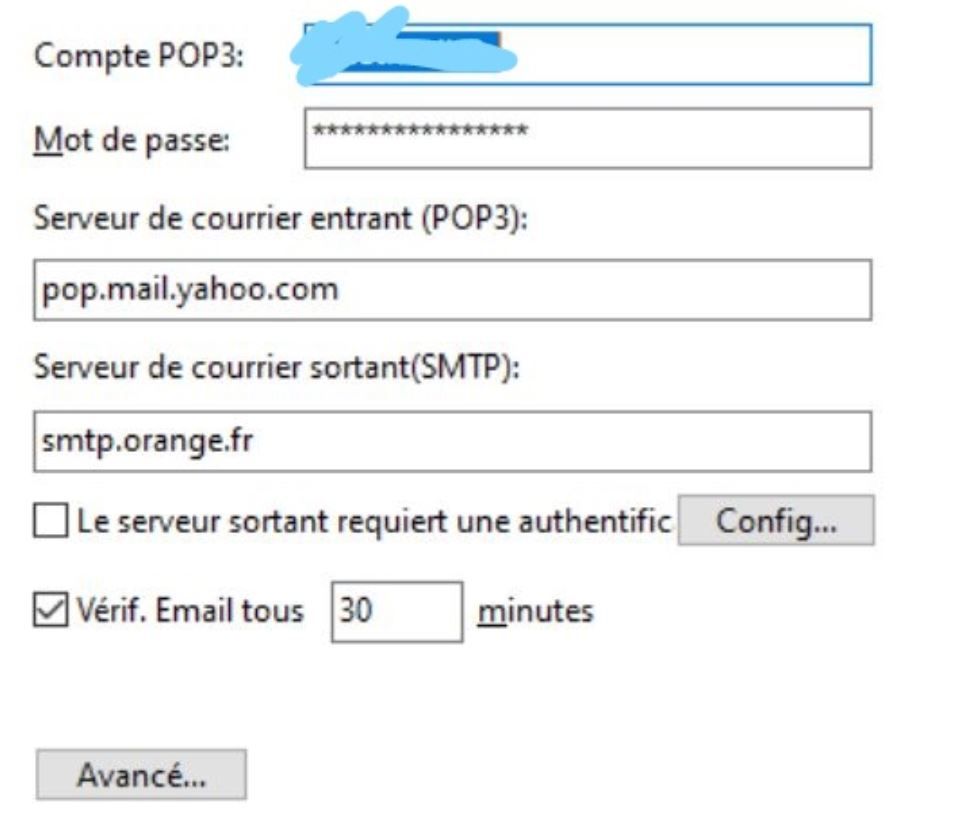Enable outgoing server authentication checkbox
Screen dimensions: 965x817
49,521
